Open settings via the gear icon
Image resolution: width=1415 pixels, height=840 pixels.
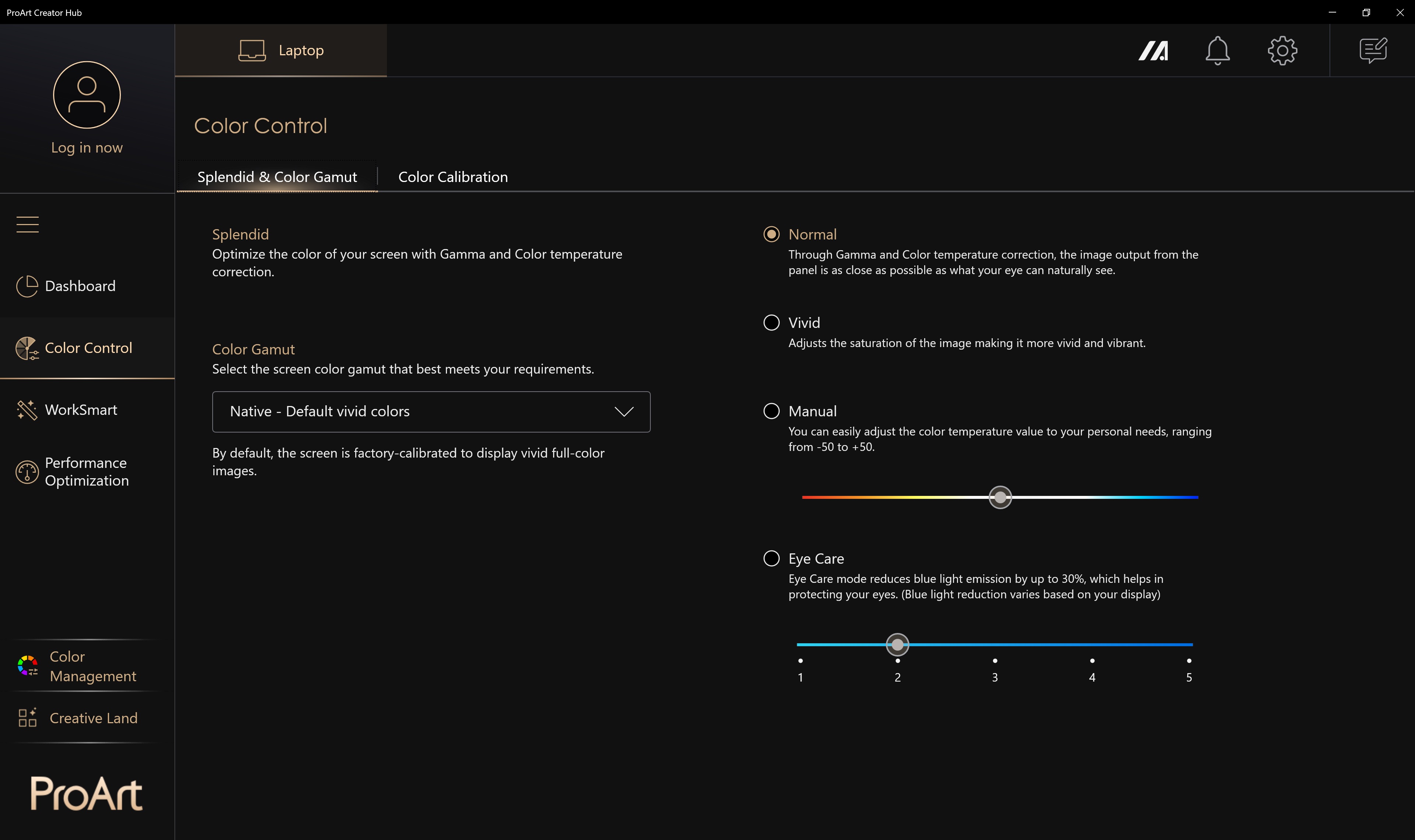click(x=1282, y=51)
